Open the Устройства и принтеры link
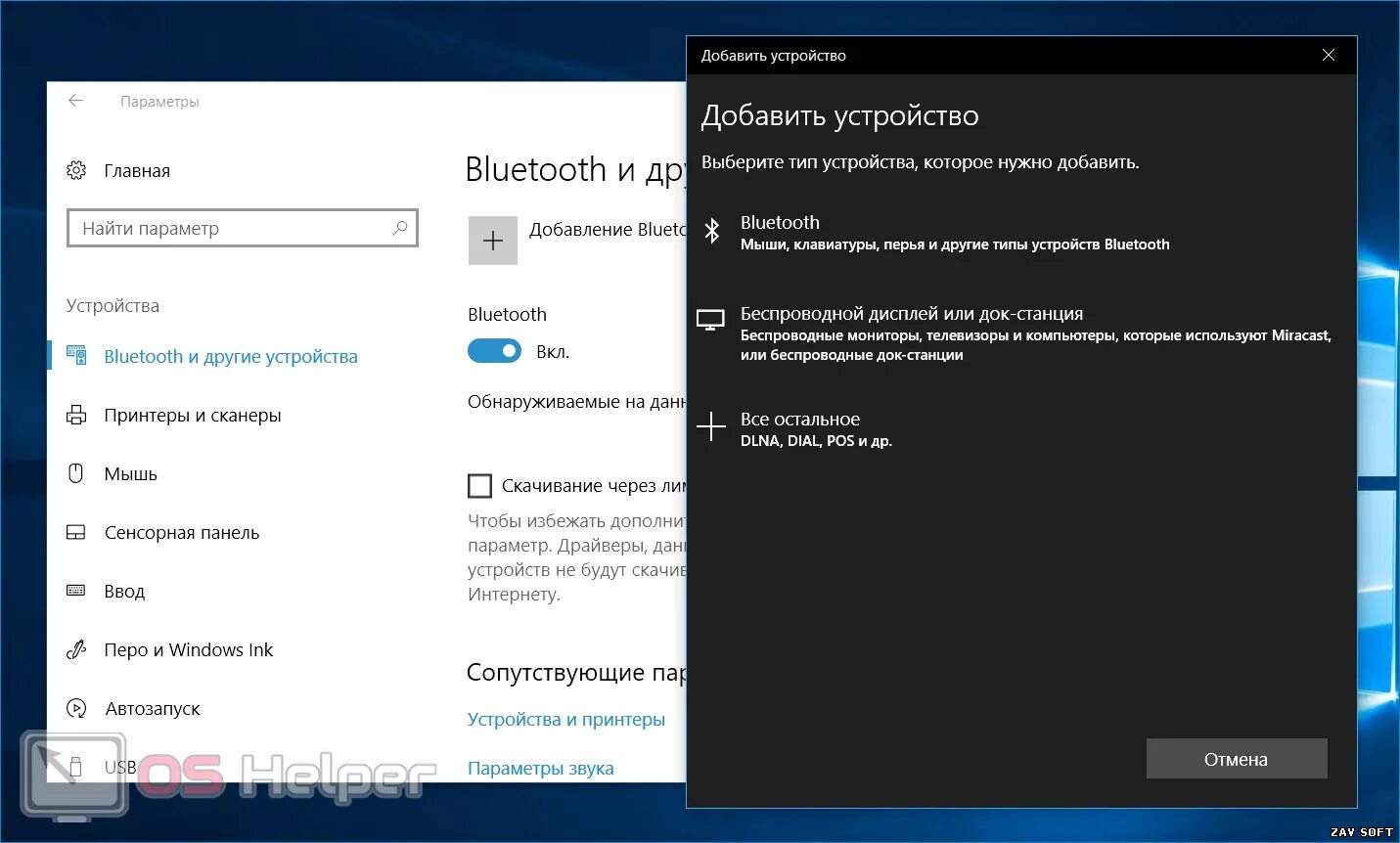The image size is (1400, 843). [565, 719]
